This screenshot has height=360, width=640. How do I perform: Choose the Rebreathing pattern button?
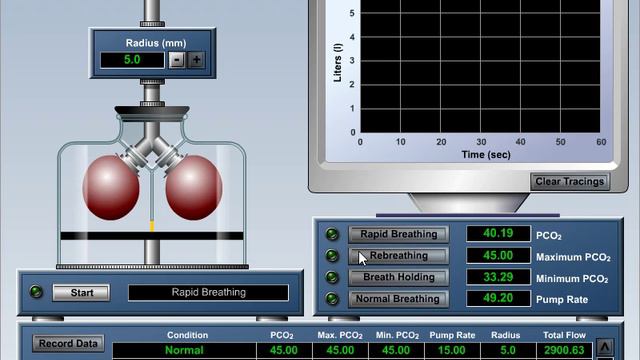(x=398, y=256)
